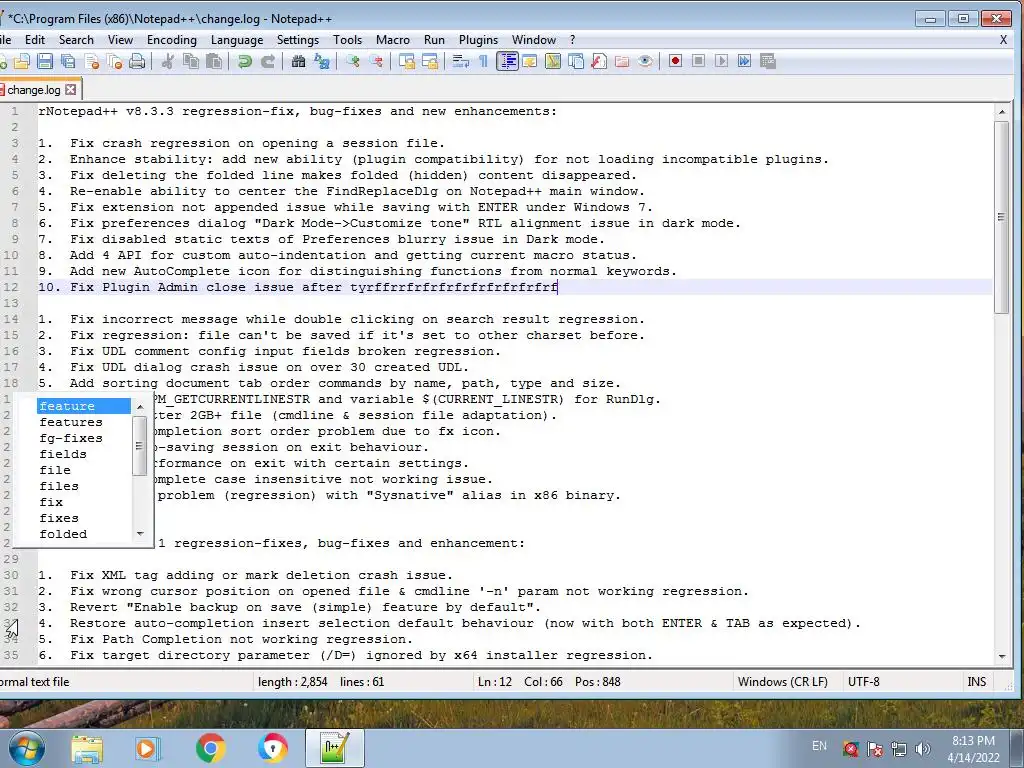Cut selection with the scissors icon

[x=168, y=61]
